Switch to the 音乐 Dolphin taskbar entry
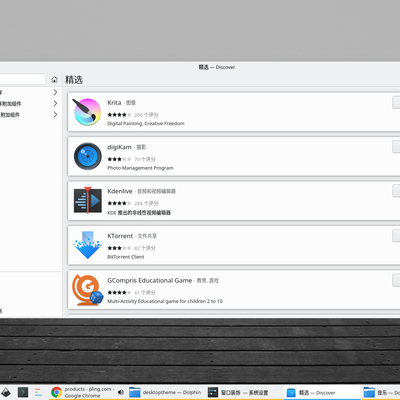 381,392
